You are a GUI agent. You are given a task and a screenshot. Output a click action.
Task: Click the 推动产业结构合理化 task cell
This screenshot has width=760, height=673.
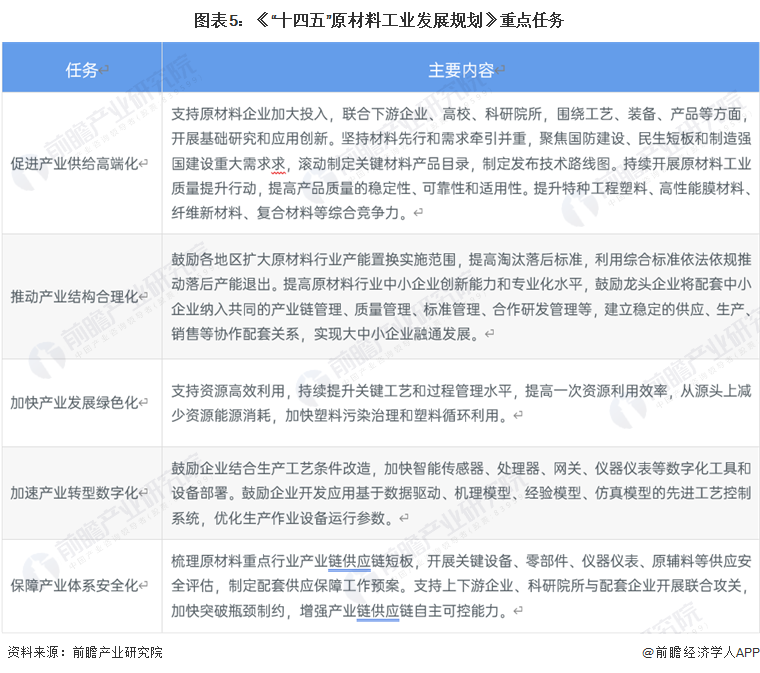(82, 297)
